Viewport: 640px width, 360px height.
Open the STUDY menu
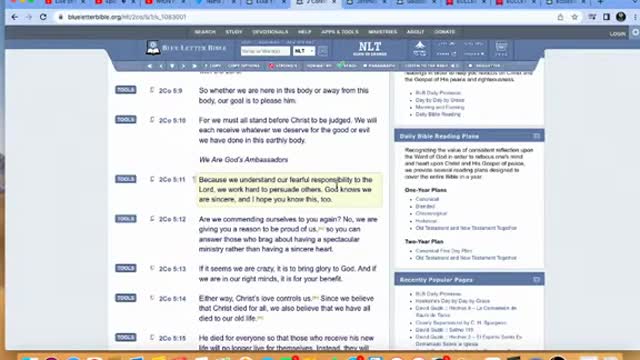[234, 32]
